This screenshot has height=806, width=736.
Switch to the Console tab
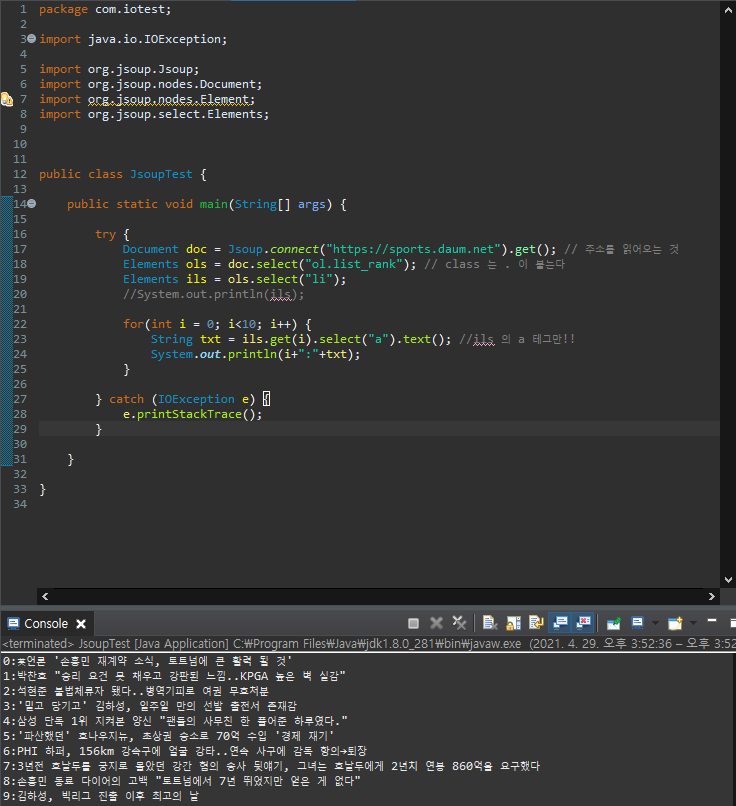(x=46, y=624)
